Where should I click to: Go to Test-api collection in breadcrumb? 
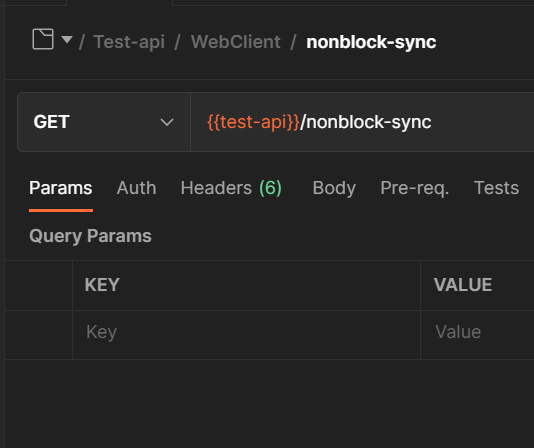[x=129, y=42]
